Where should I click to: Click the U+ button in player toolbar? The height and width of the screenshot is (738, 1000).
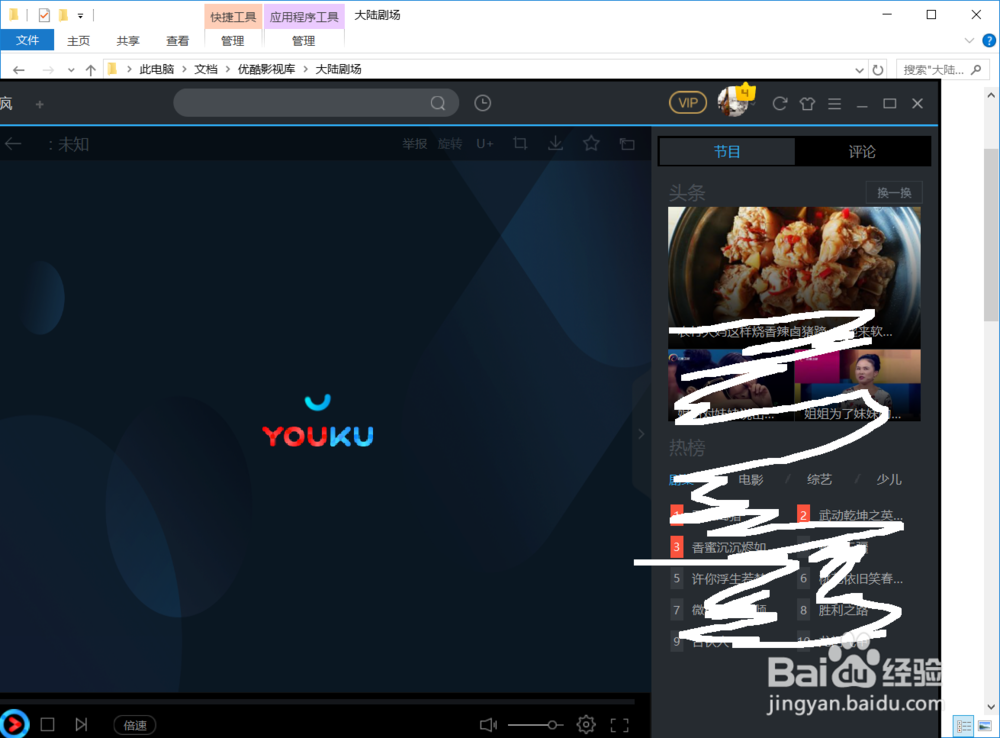pos(485,144)
